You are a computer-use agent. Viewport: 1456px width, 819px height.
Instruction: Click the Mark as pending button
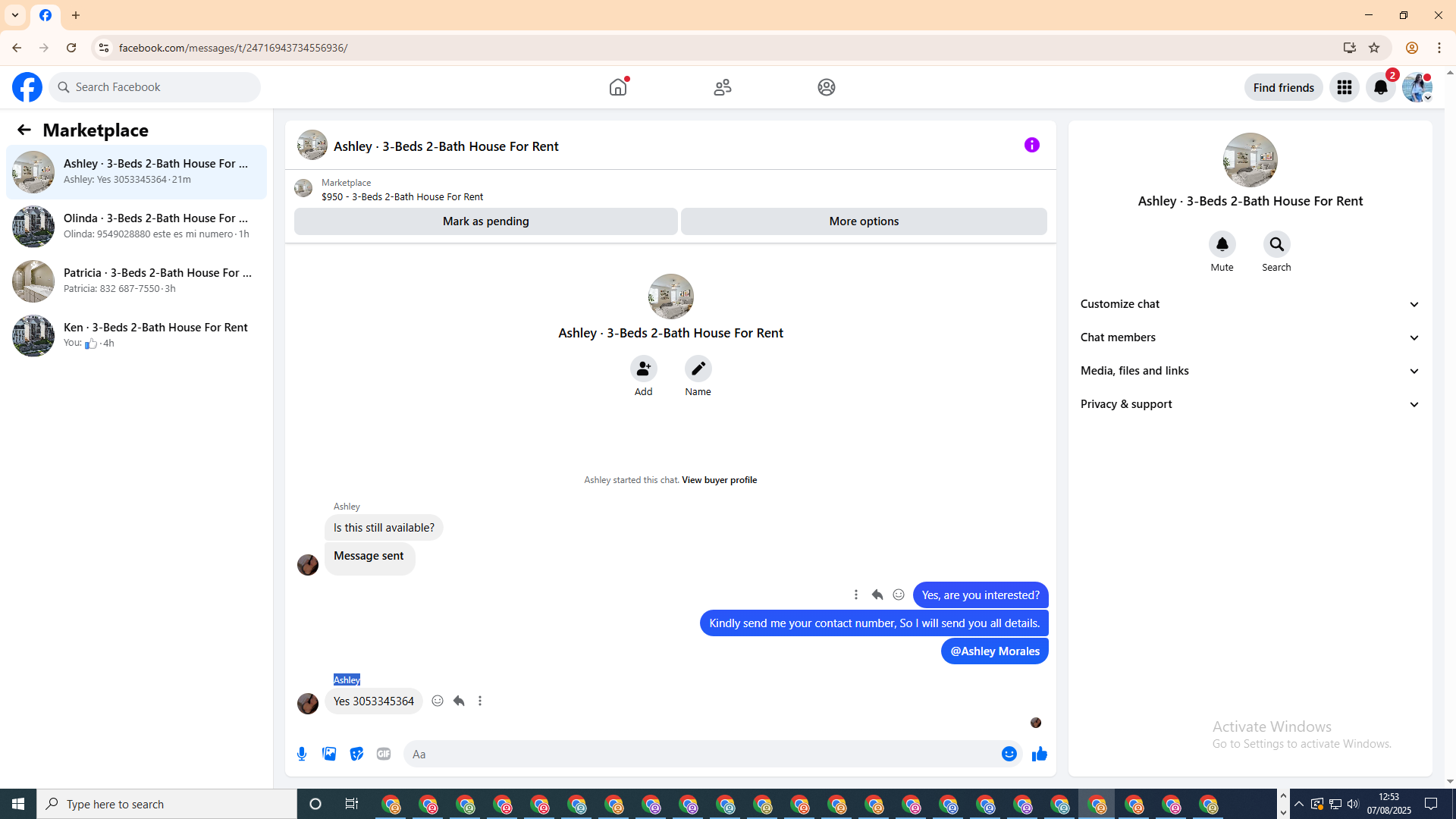coord(485,221)
